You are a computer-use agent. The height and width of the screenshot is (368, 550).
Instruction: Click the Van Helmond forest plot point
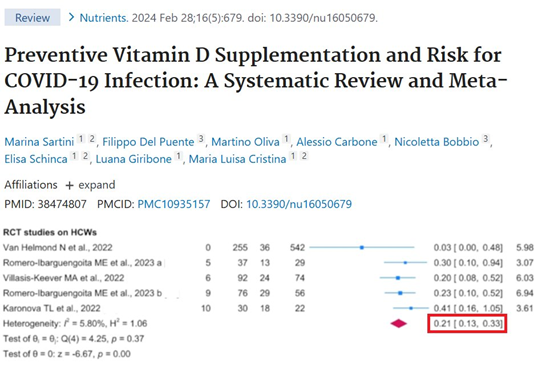[362, 248]
